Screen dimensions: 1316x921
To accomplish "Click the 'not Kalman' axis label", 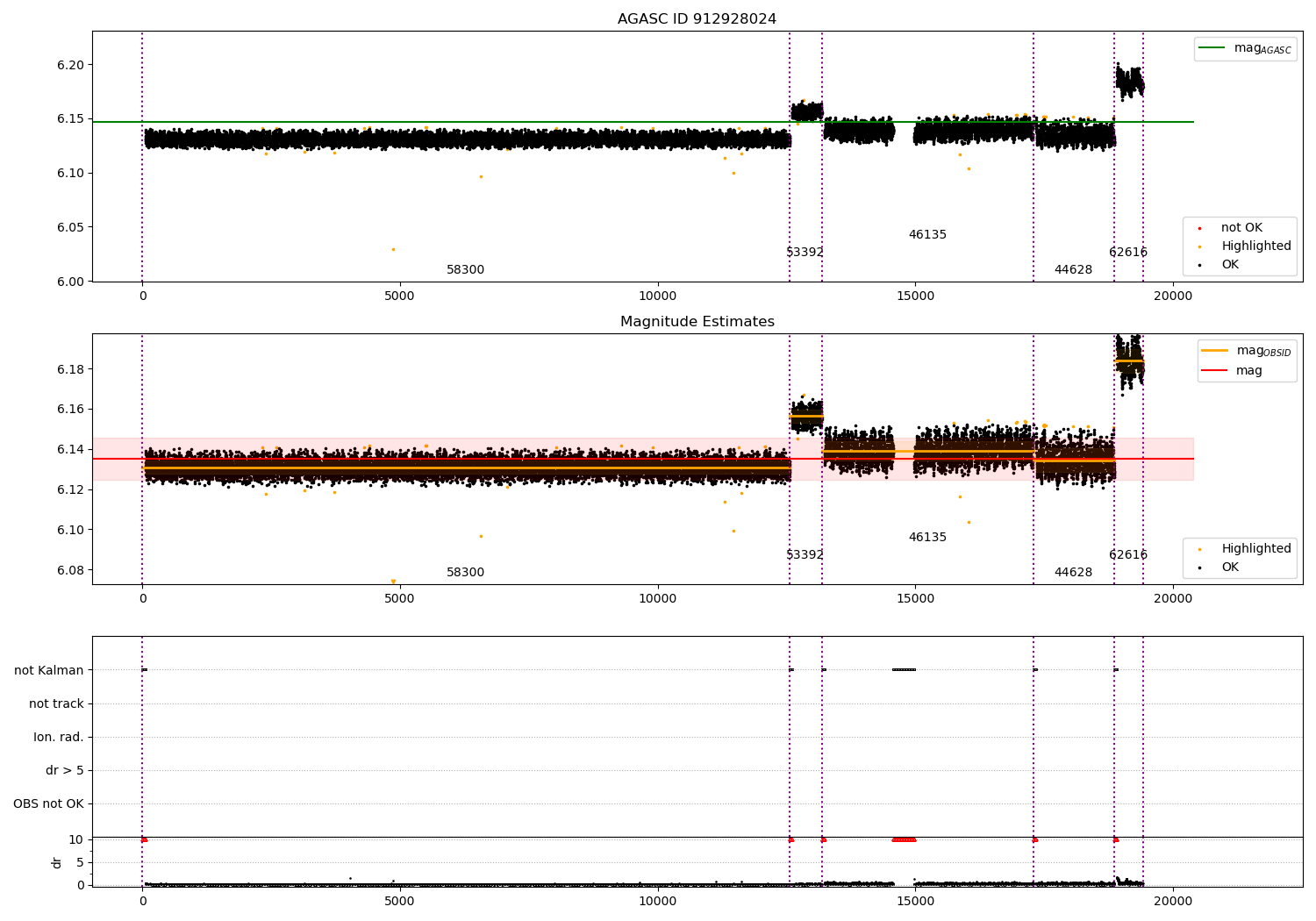I will pos(49,670).
